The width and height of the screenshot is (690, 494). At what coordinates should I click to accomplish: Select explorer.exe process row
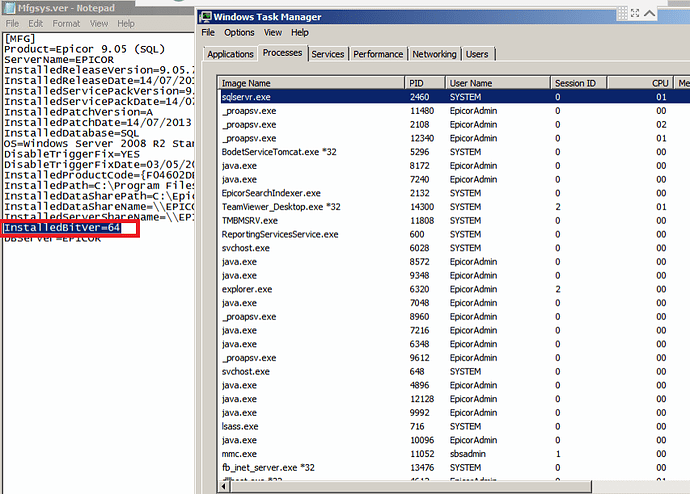455,289
